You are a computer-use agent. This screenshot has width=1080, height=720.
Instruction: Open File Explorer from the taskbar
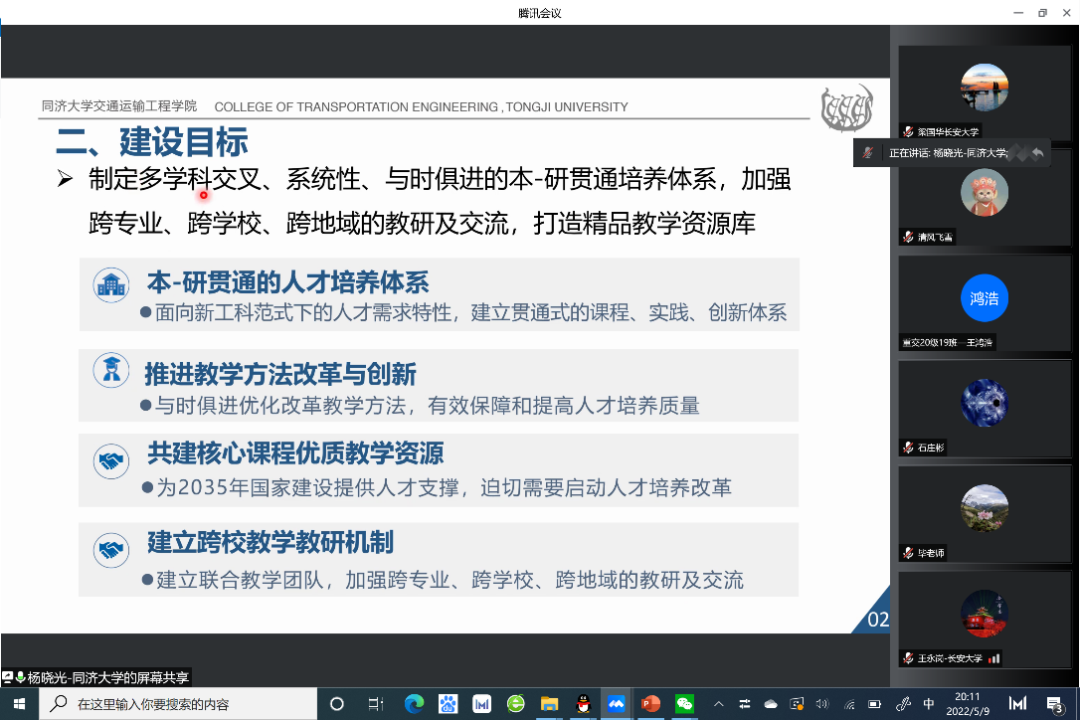click(549, 704)
